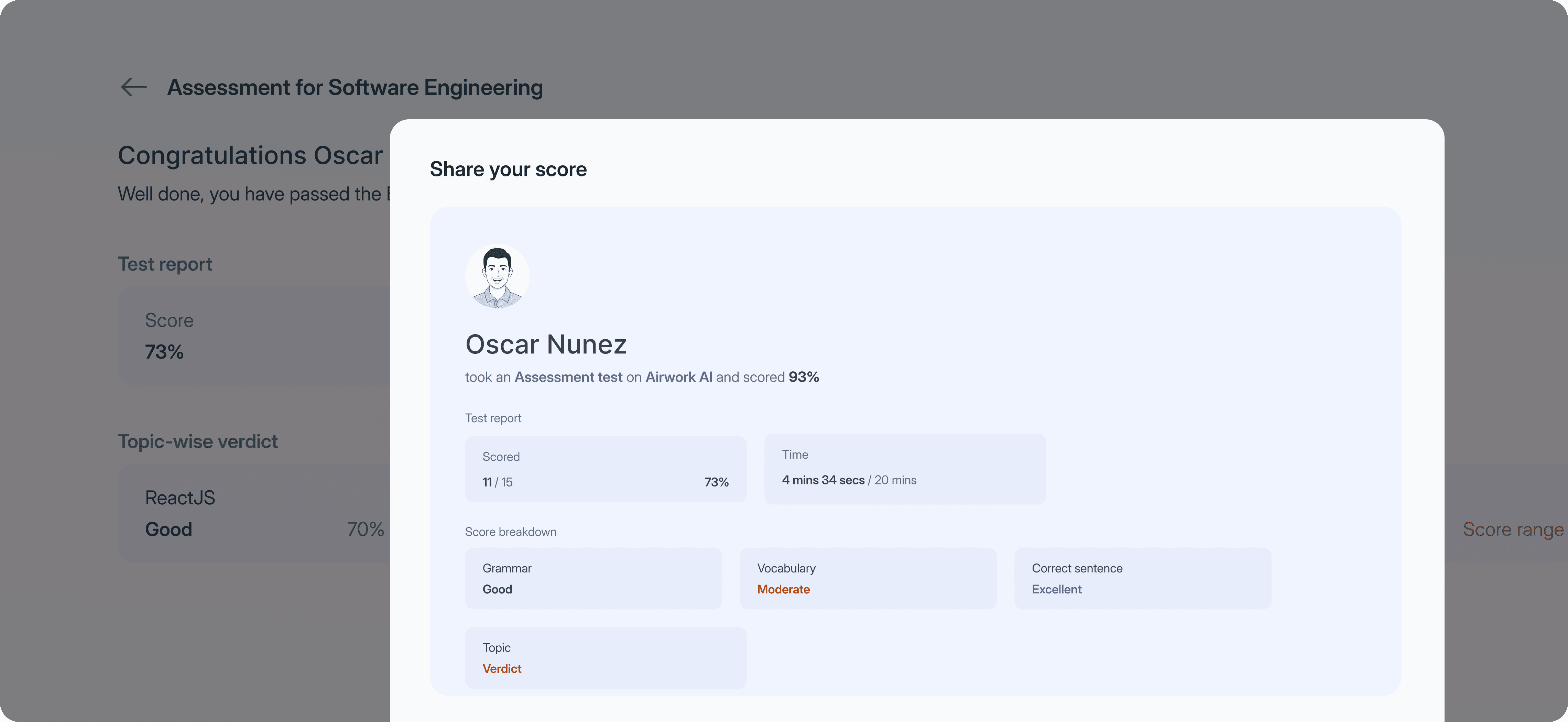Click the Vocabulary Moderate breakdown card
This screenshot has width=1568, height=722.
coord(868,578)
